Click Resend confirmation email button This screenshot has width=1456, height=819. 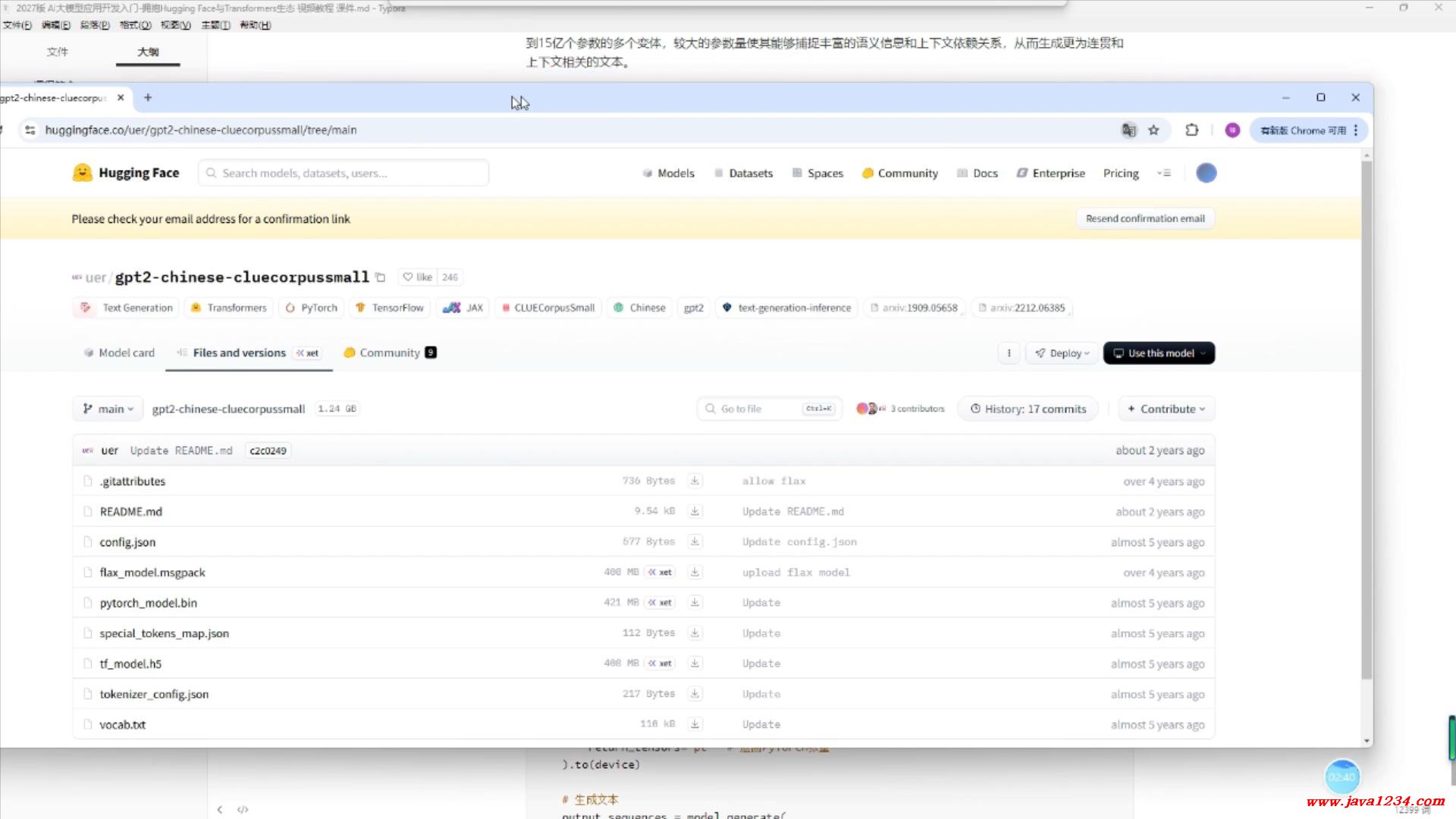pos(1145,219)
